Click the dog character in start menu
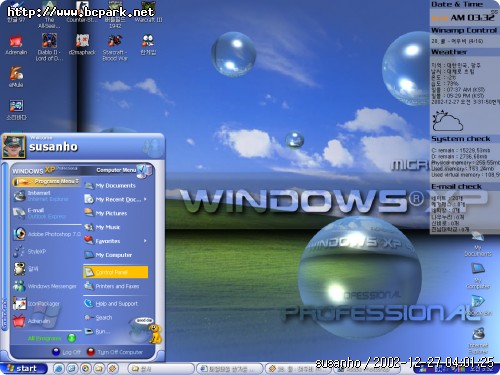The width and height of the screenshot is (500, 375). [155, 334]
